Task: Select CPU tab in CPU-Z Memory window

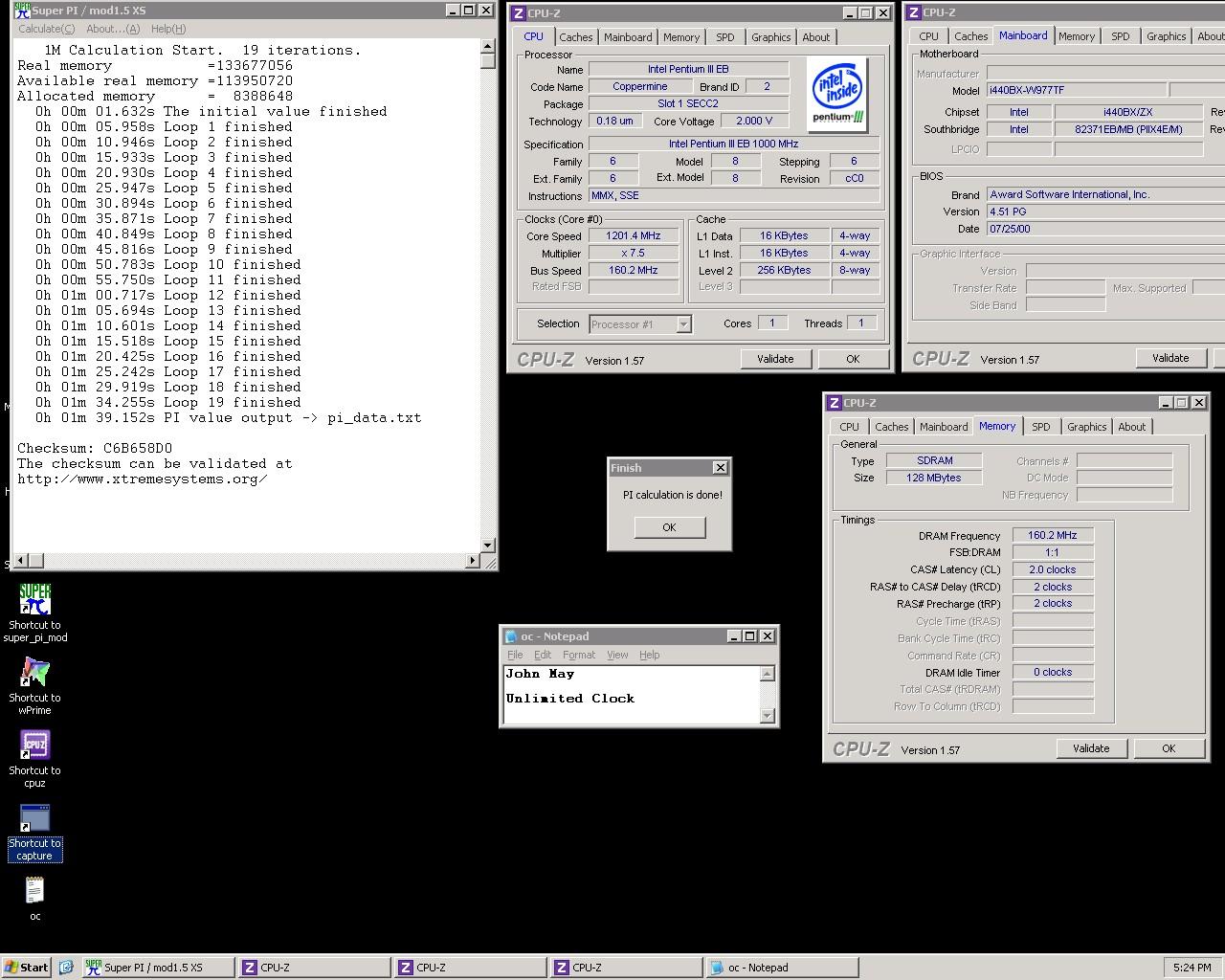Action: 850,427
